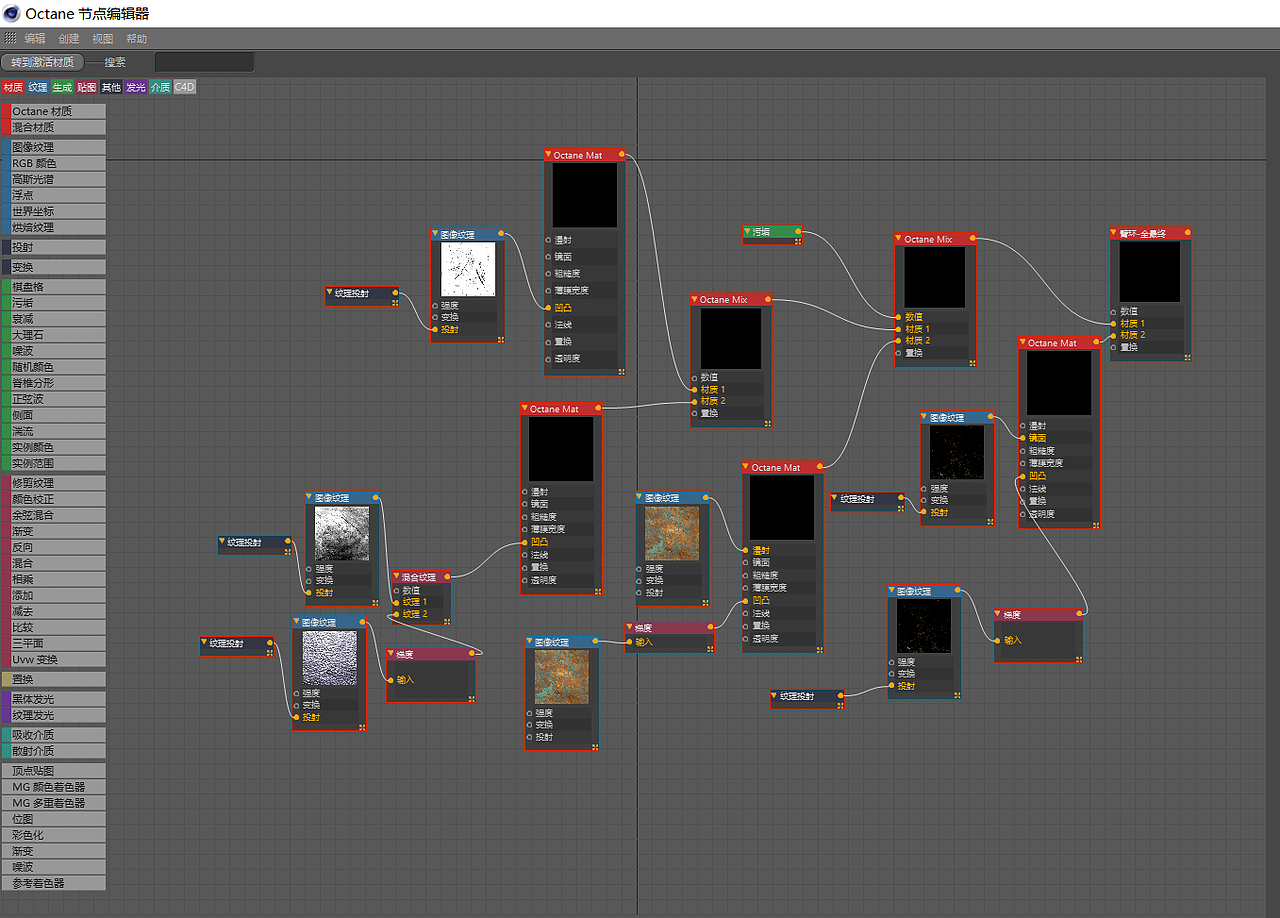Select 散射介质 in the node list

click(54, 751)
